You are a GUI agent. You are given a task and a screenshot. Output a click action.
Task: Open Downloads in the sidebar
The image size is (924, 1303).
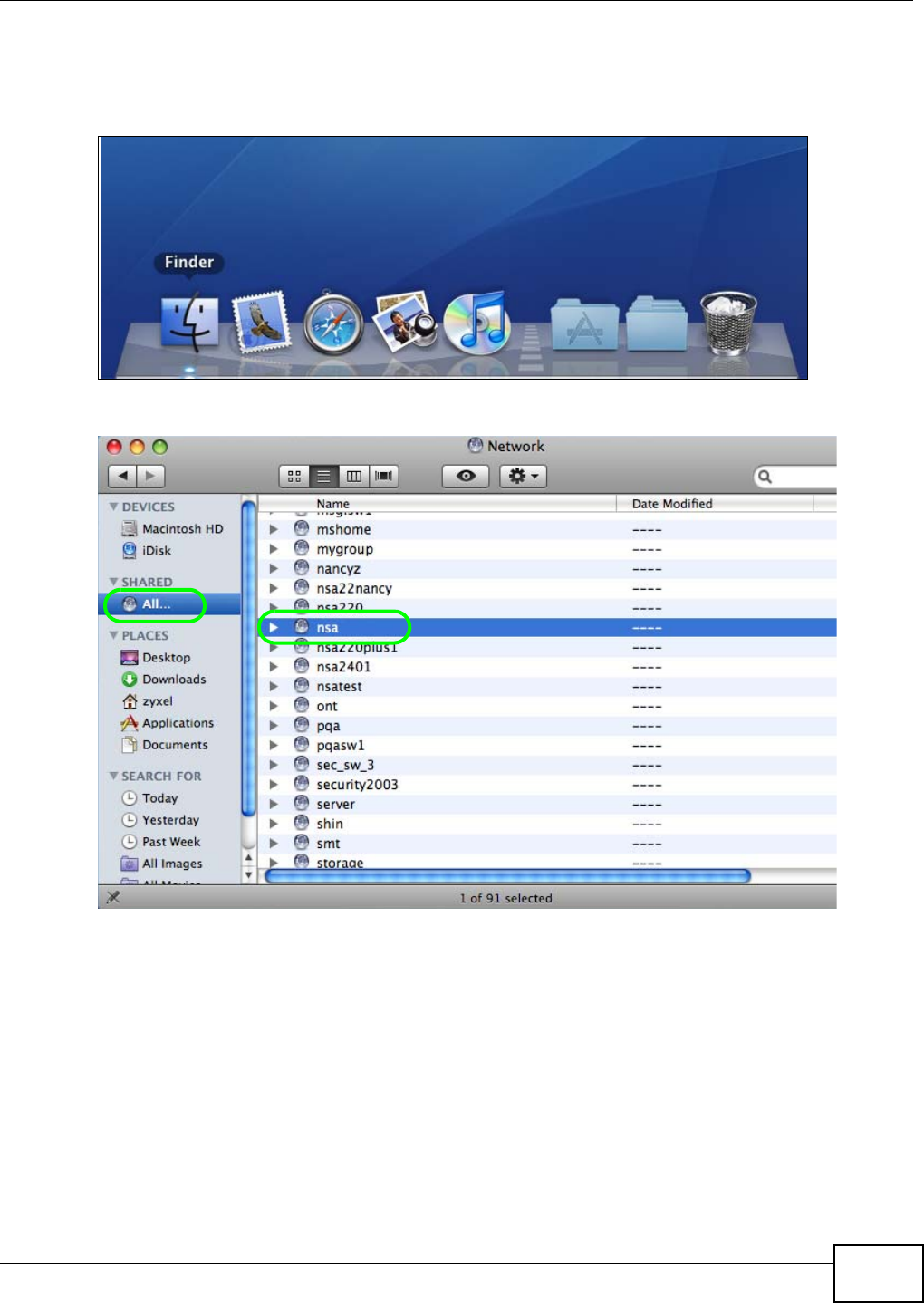[164, 680]
